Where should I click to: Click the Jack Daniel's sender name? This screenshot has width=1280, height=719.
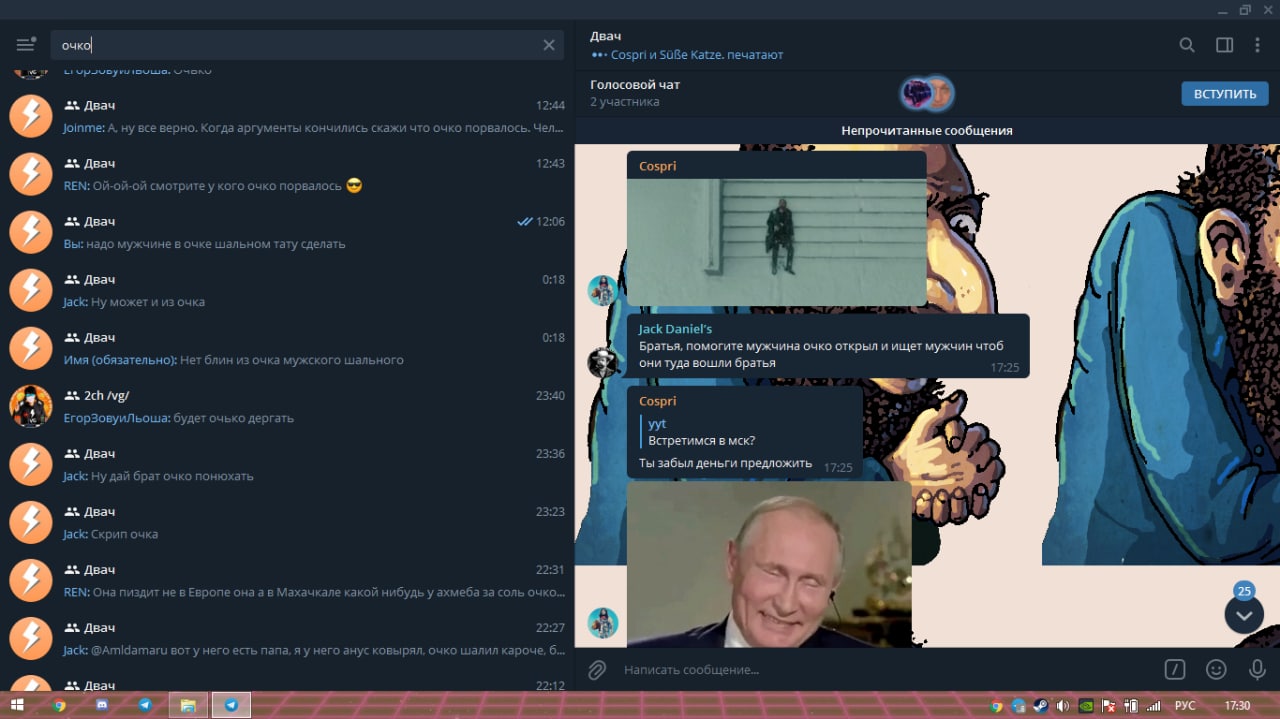(x=676, y=329)
